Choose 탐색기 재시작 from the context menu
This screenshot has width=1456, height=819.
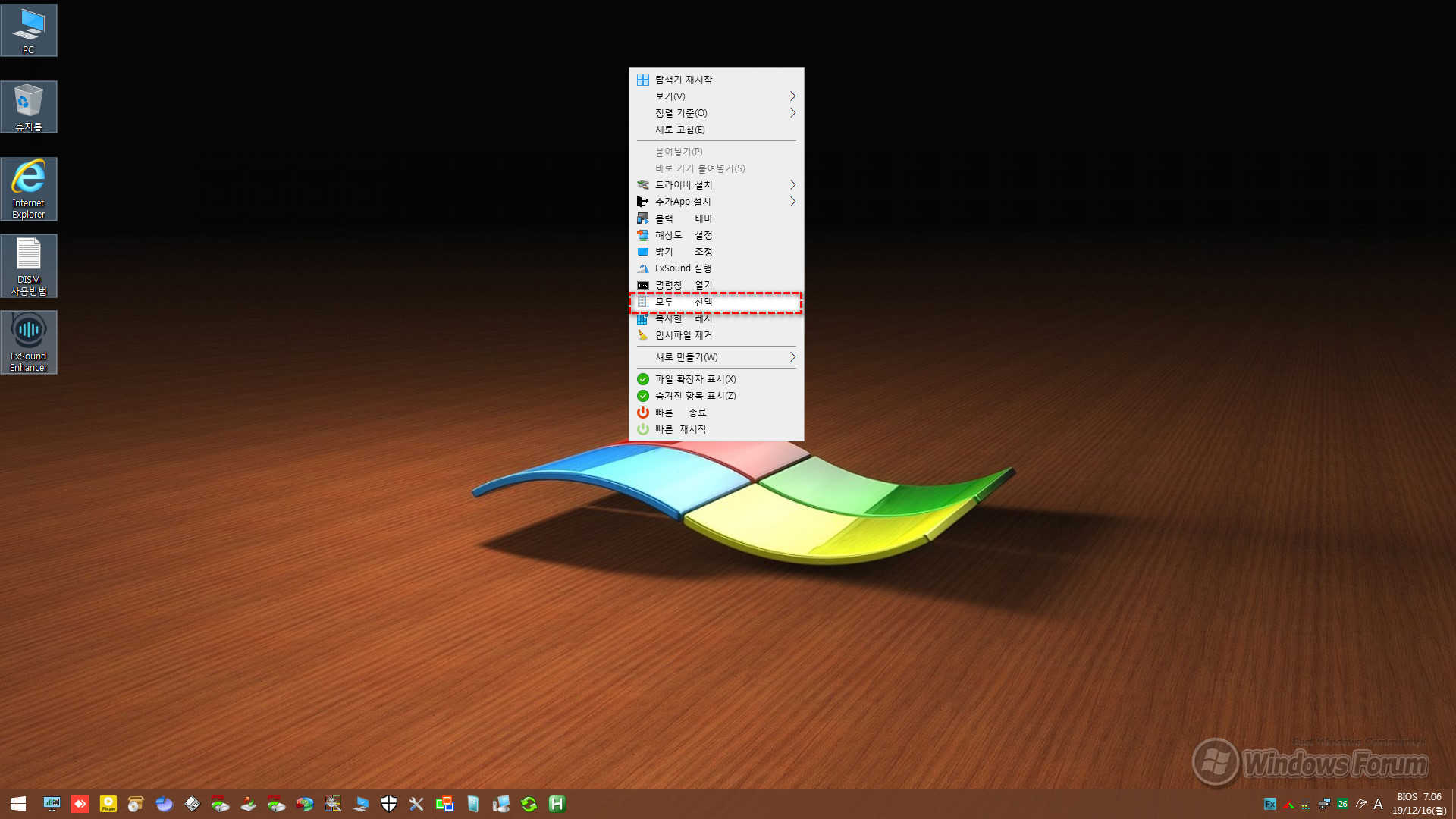click(716, 80)
